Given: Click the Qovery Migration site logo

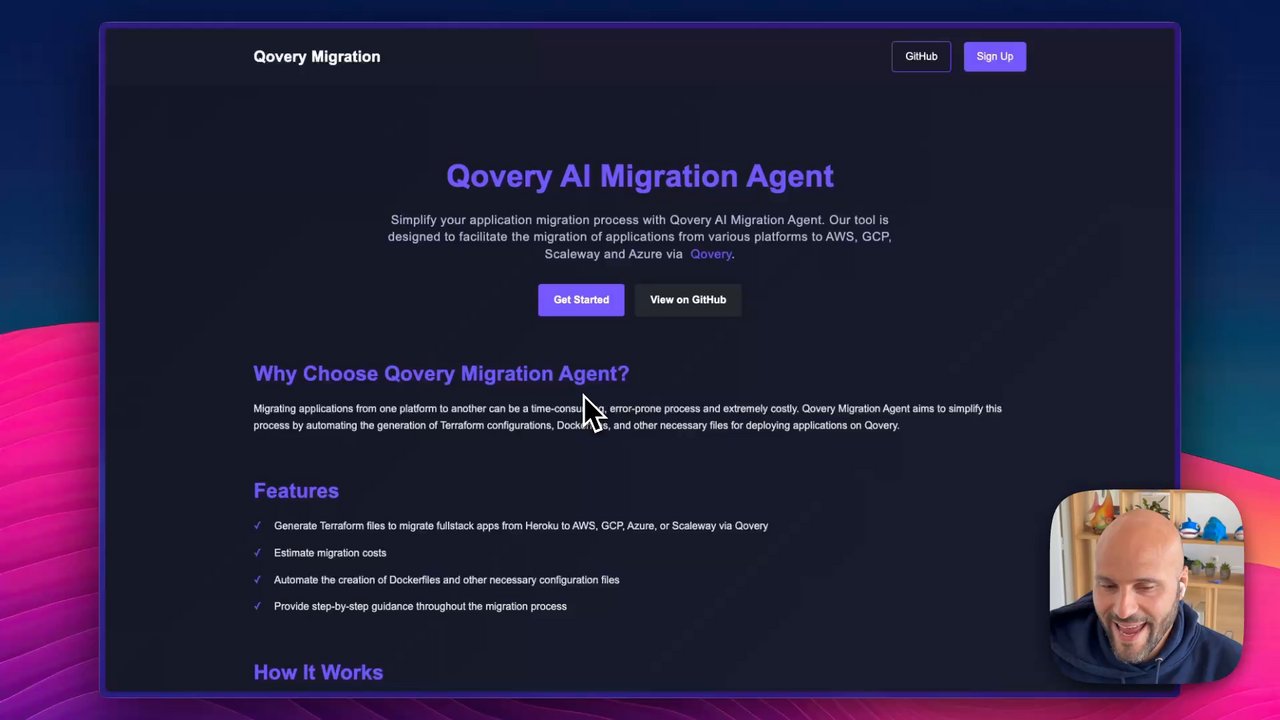Looking at the screenshot, I should click(x=316, y=57).
